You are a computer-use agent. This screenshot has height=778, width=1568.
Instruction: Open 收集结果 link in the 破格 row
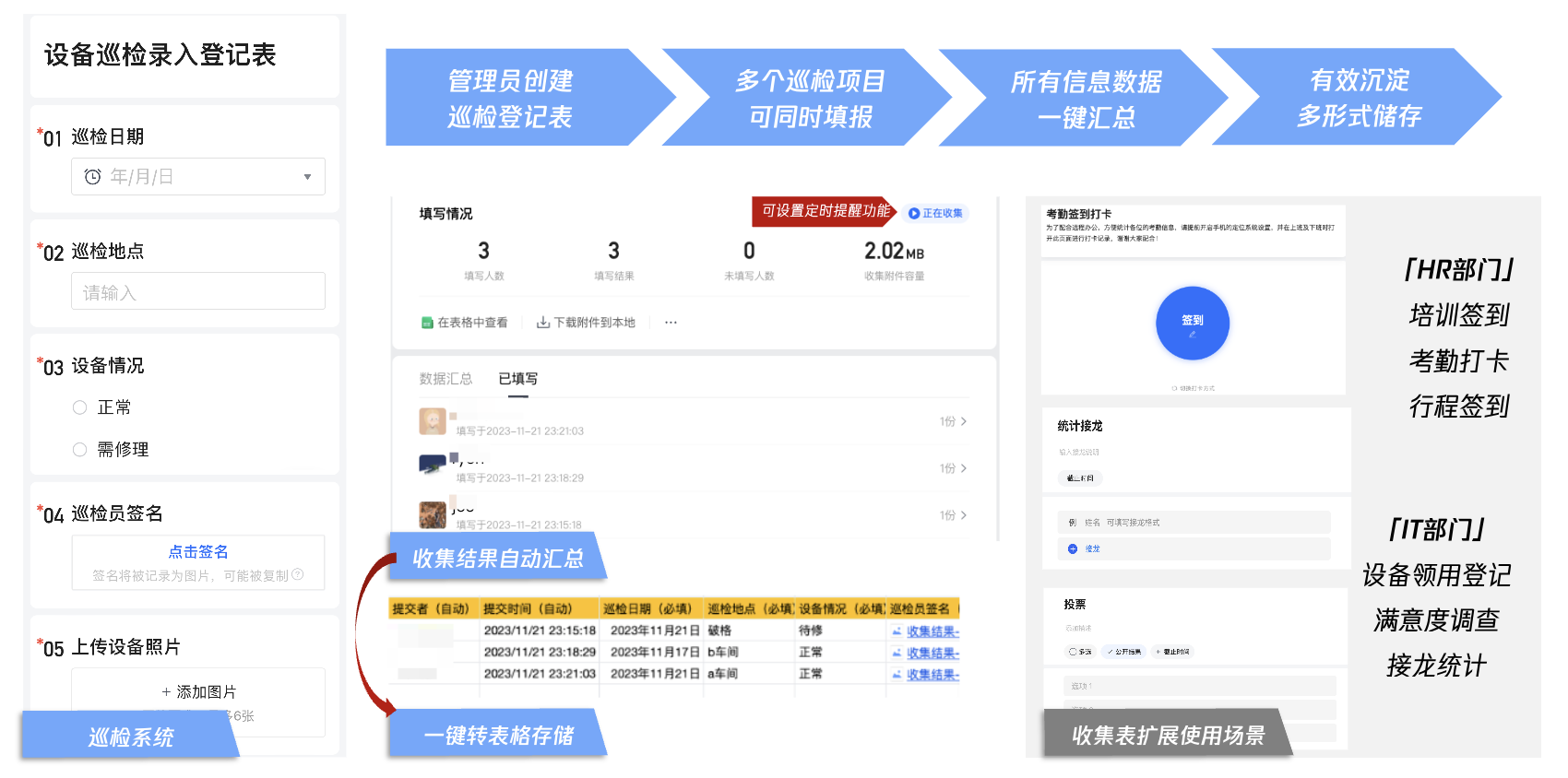point(932,631)
